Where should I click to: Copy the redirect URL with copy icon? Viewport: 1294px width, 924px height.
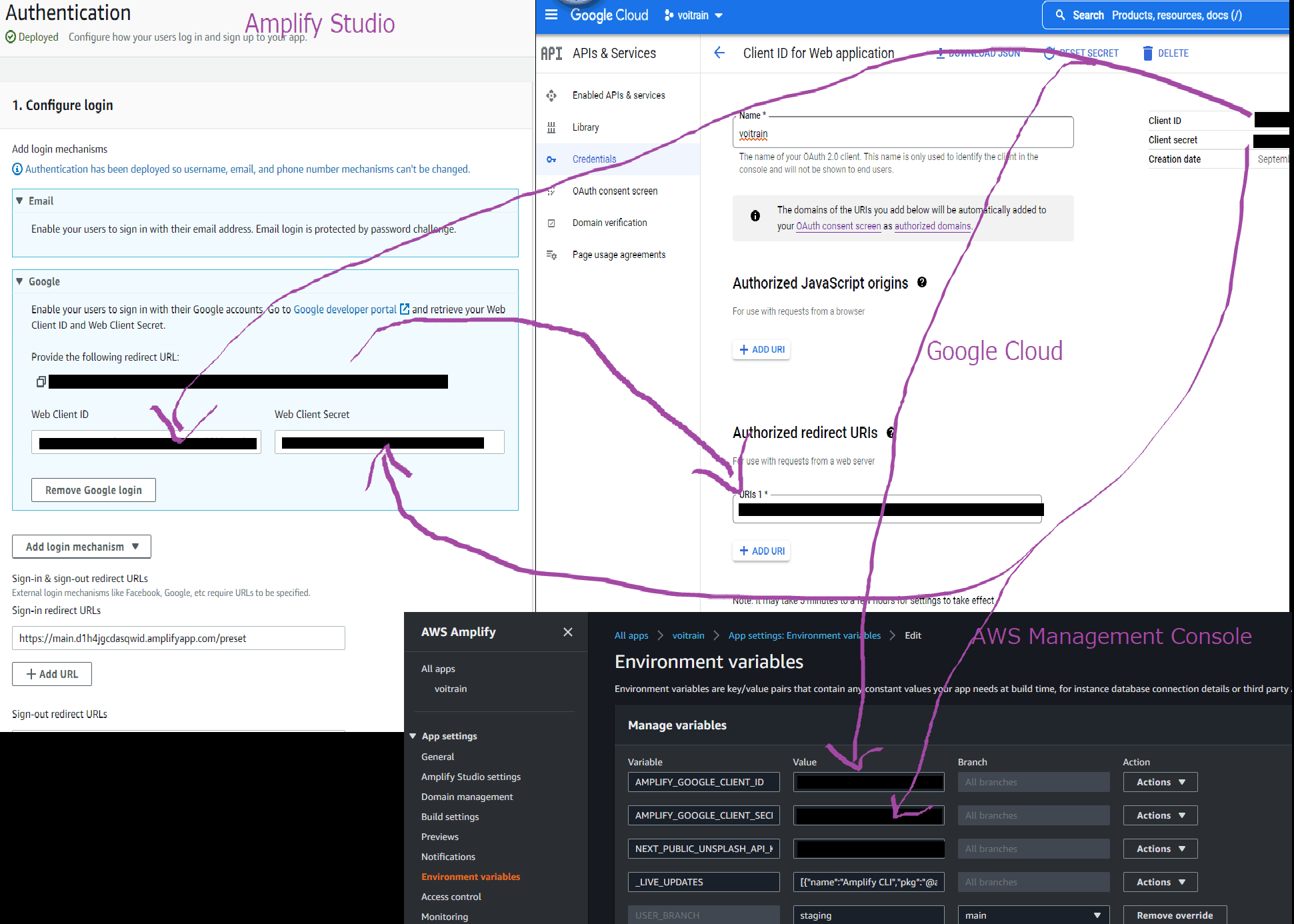(41, 381)
